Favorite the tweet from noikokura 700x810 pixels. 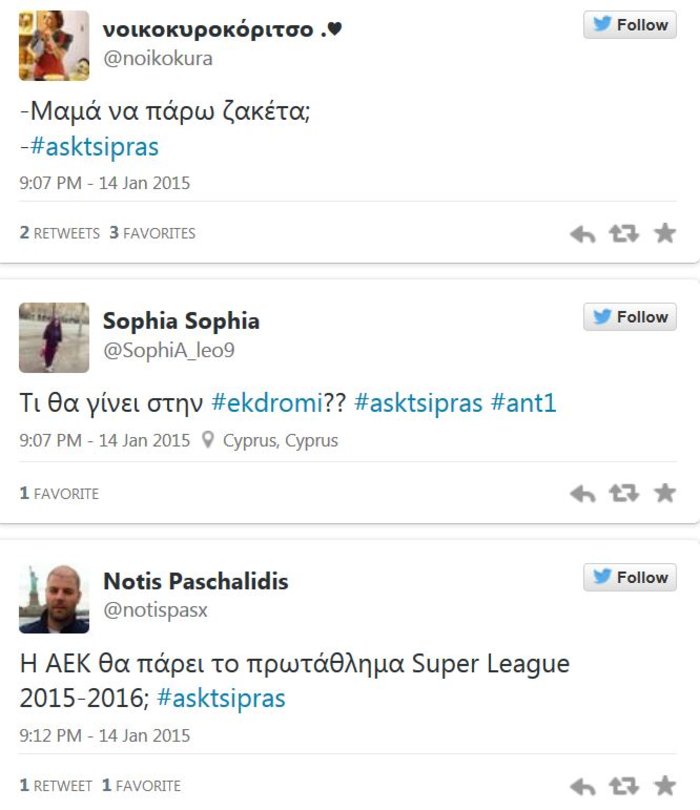662,232
